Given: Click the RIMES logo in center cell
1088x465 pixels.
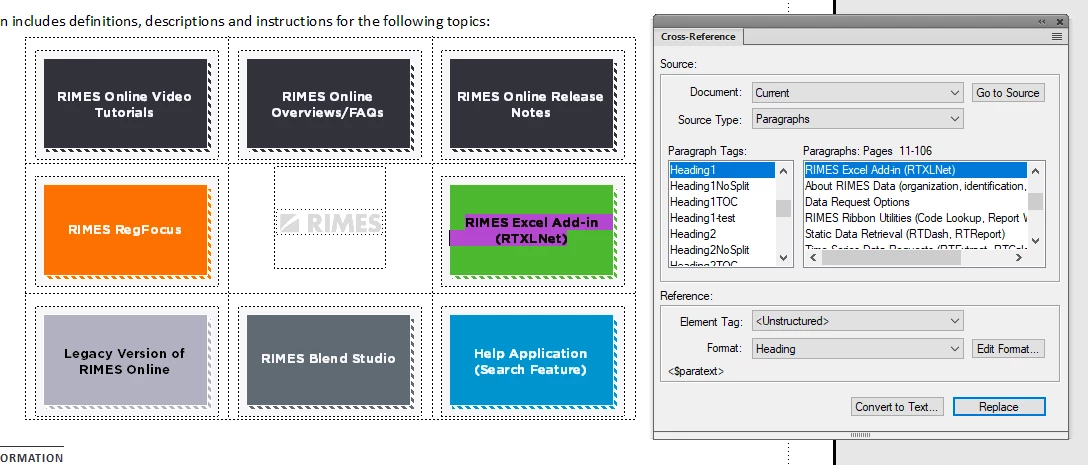Looking at the screenshot, I should pyautogui.click(x=330, y=223).
